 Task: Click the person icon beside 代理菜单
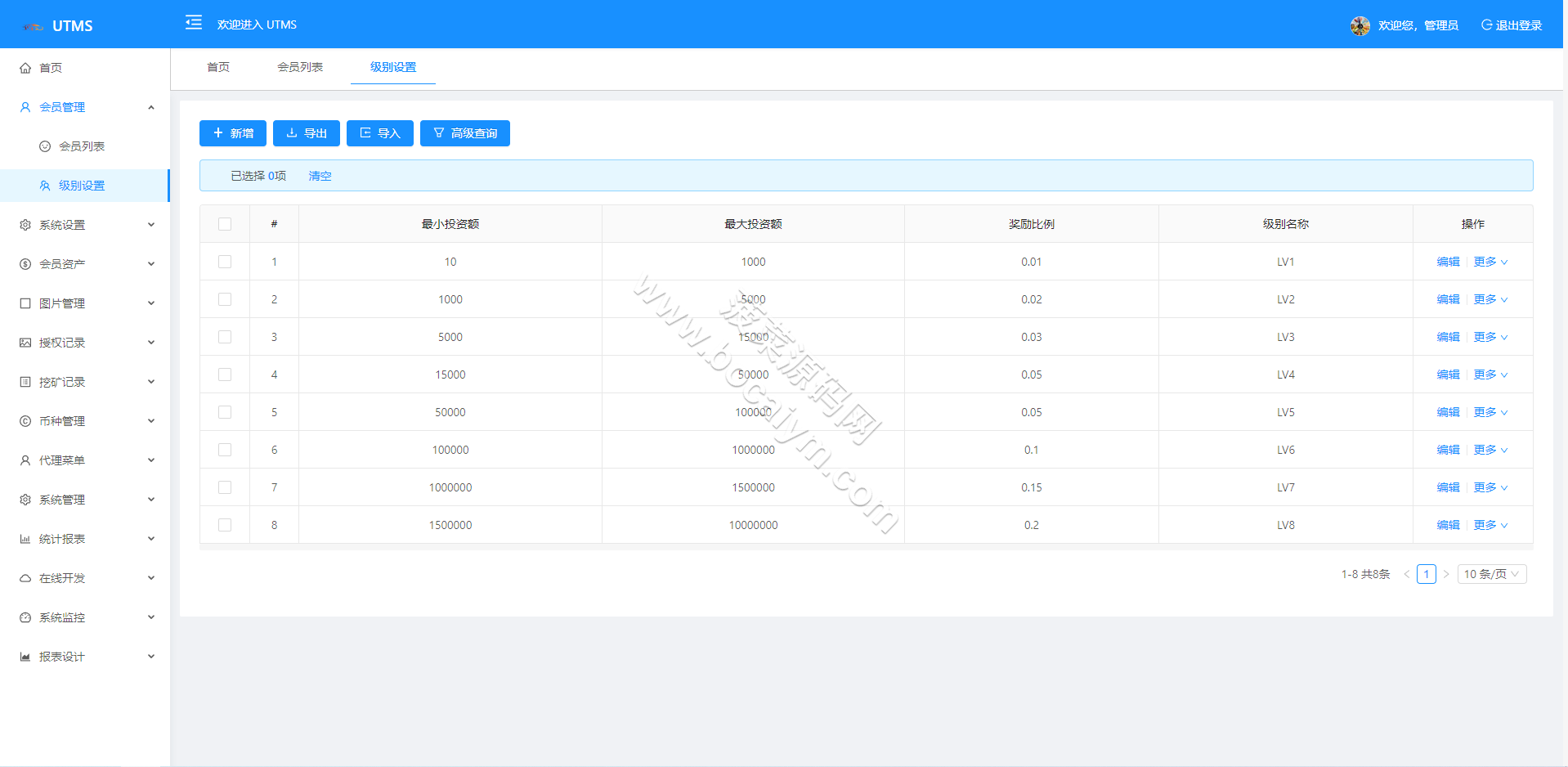[x=25, y=460]
